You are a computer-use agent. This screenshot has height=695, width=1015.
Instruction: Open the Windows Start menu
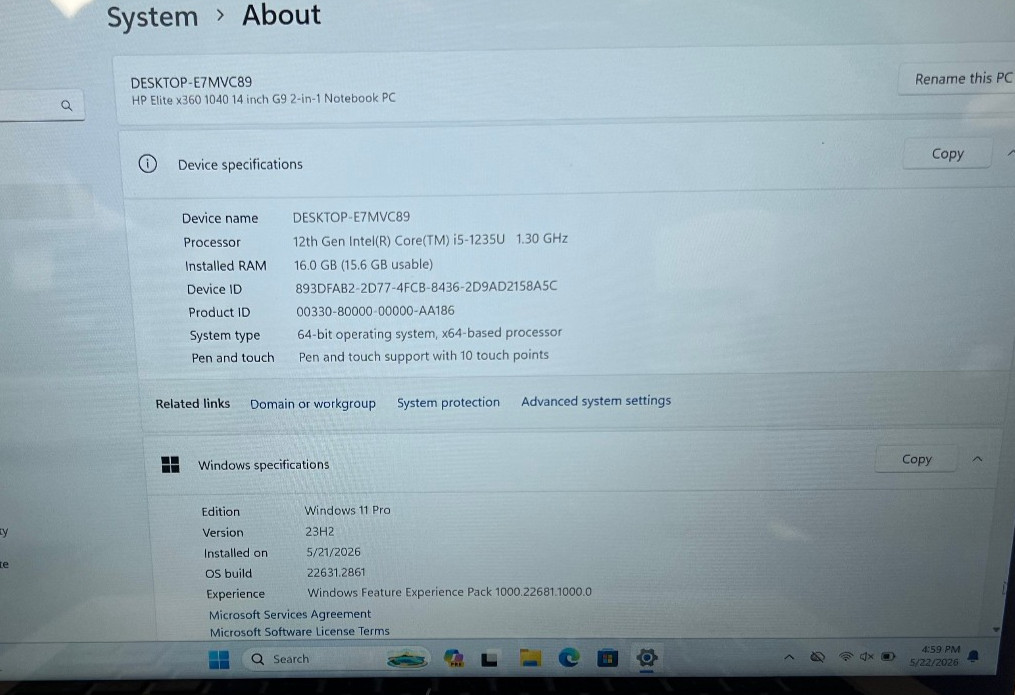(x=219, y=659)
